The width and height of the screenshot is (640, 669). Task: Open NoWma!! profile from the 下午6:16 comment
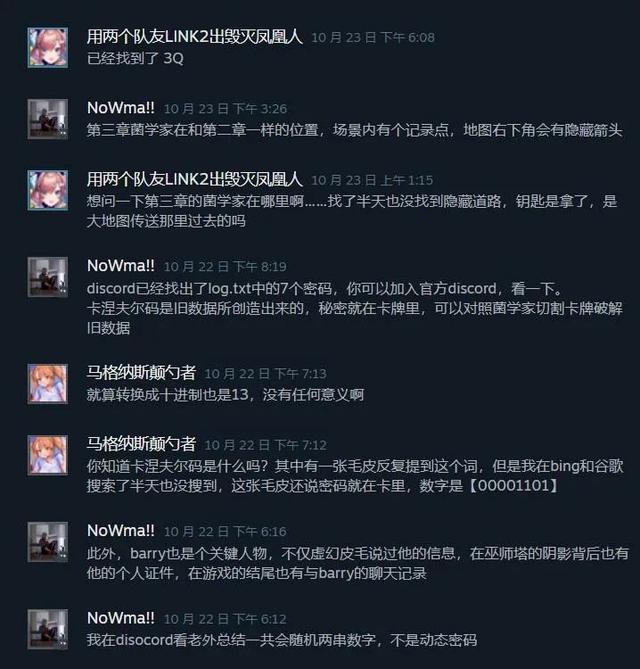pos(121,531)
